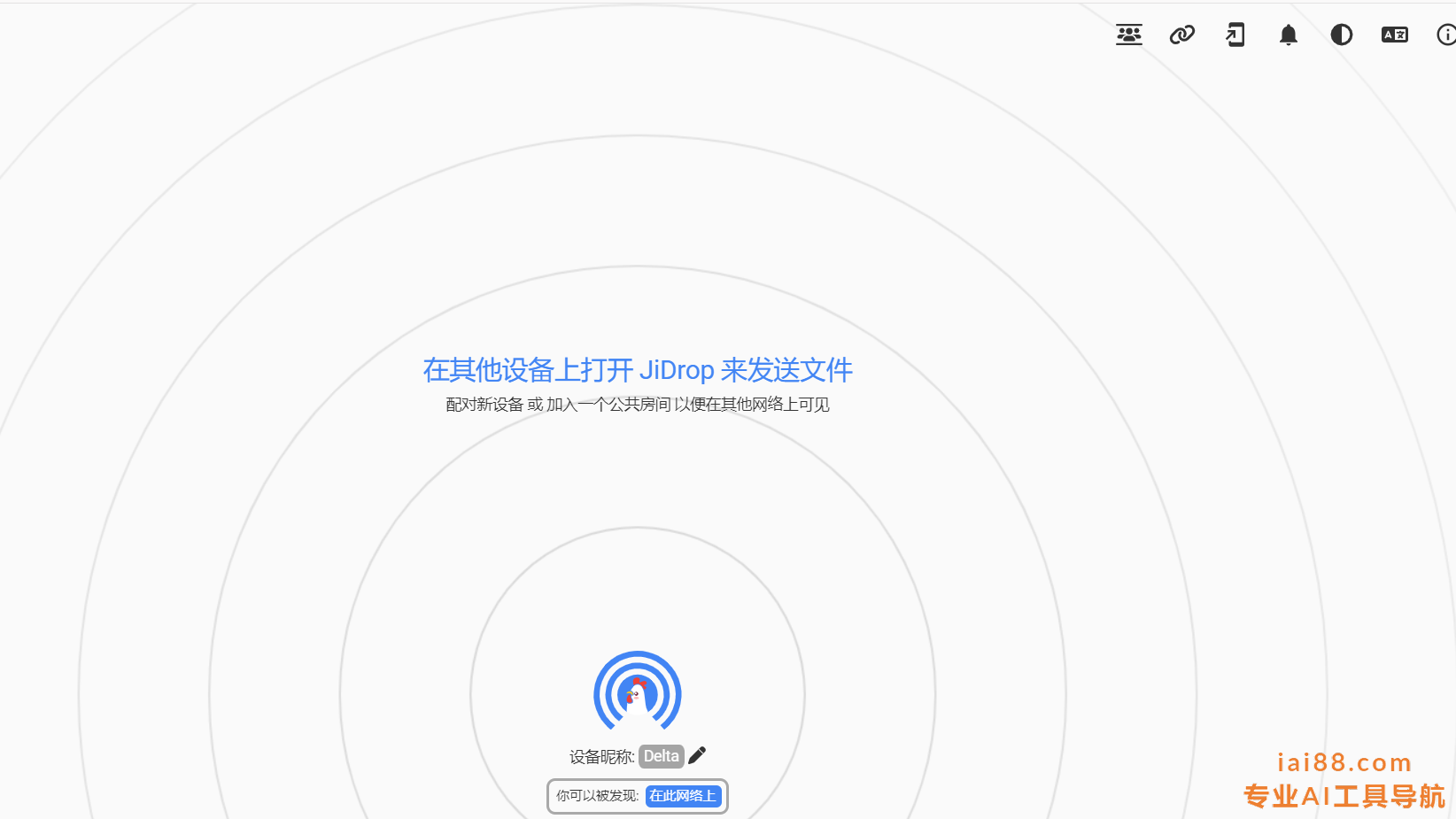The height and width of the screenshot is (819, 1456).
Task: Click the pair device link icon
Action: [1182, 35]
